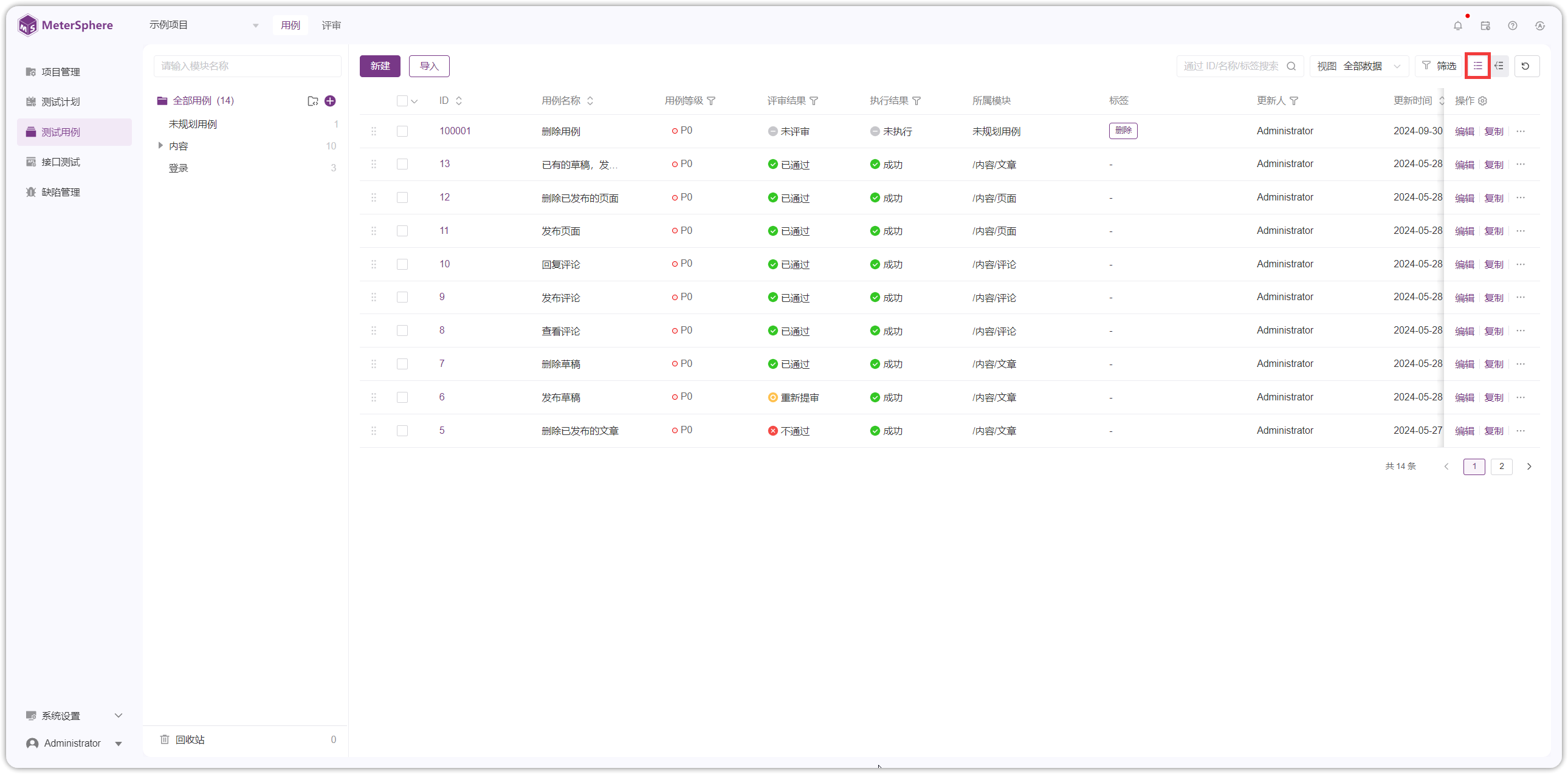1568x774 pixels.
Task: Go to page 2
Action: (x=1501, y=467)
